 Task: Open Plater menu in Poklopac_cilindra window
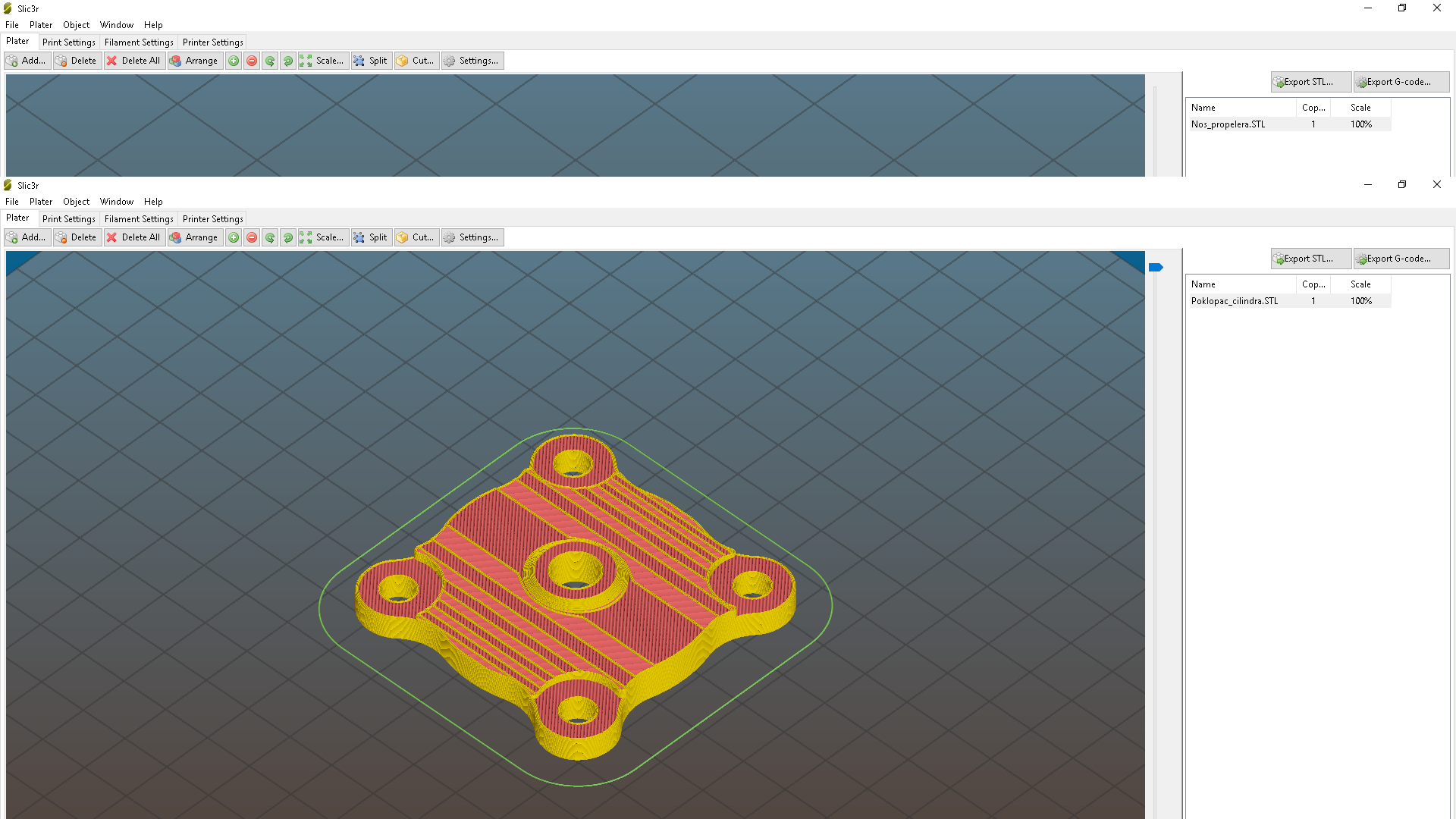pyautogui.click(x=41, y=202)
